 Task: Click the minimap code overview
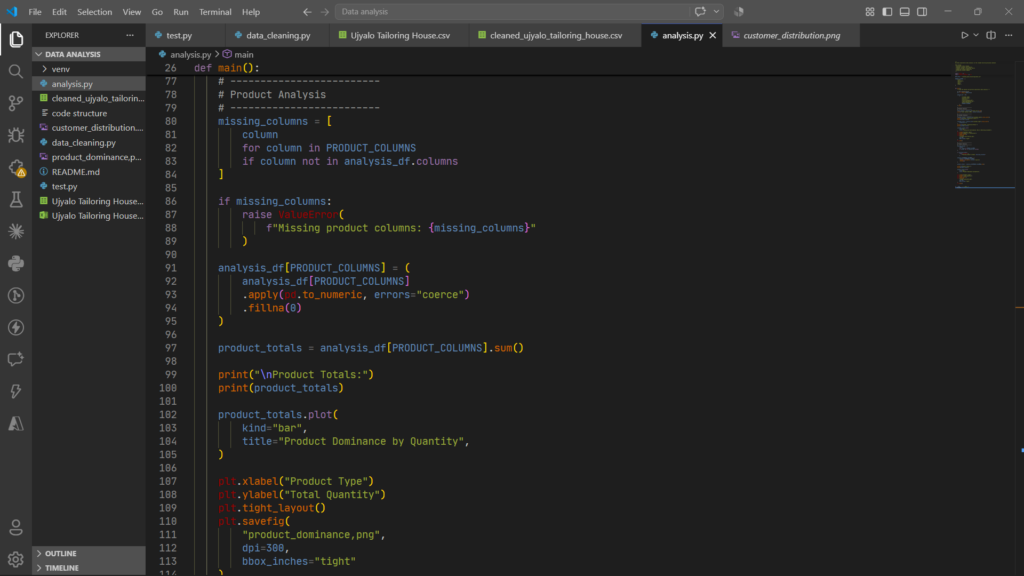tap(984, 124)
